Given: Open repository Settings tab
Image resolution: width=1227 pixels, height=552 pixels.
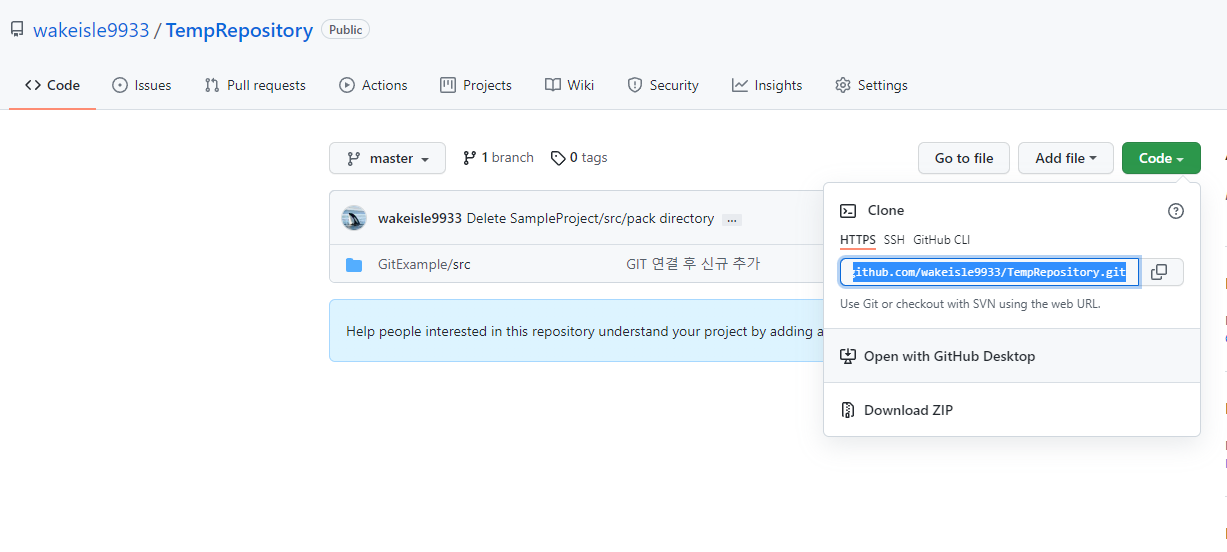Looking at the screenshot, I should [x=871, y=85].
